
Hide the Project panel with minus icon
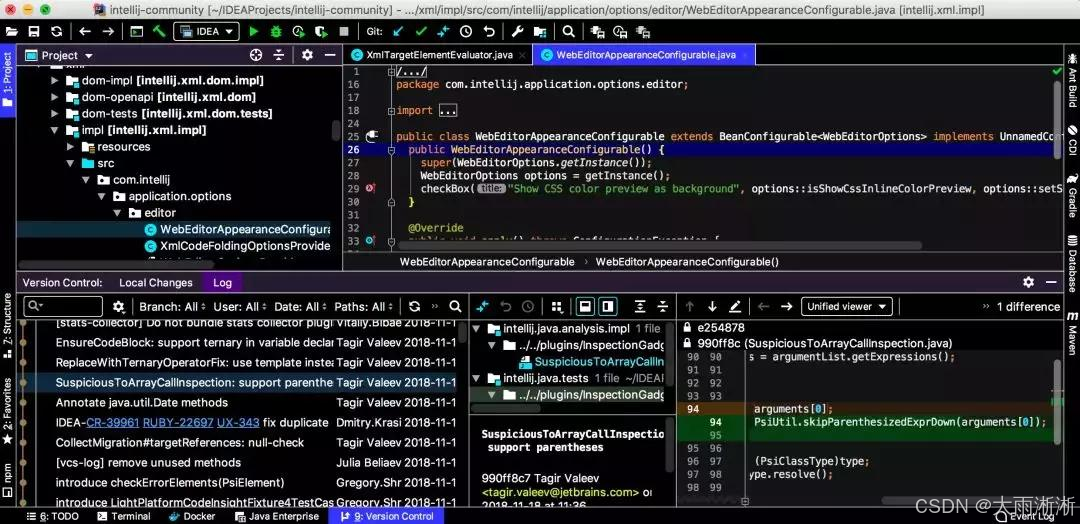pos(330,55)
